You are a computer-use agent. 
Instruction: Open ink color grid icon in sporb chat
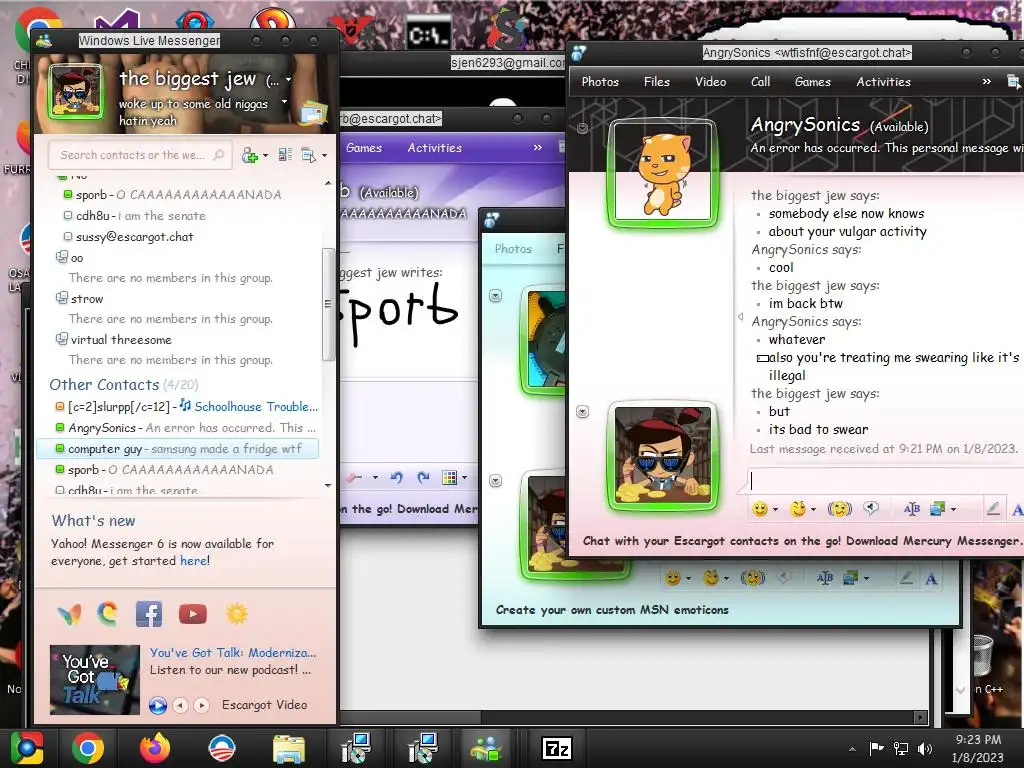click(449, 477)
